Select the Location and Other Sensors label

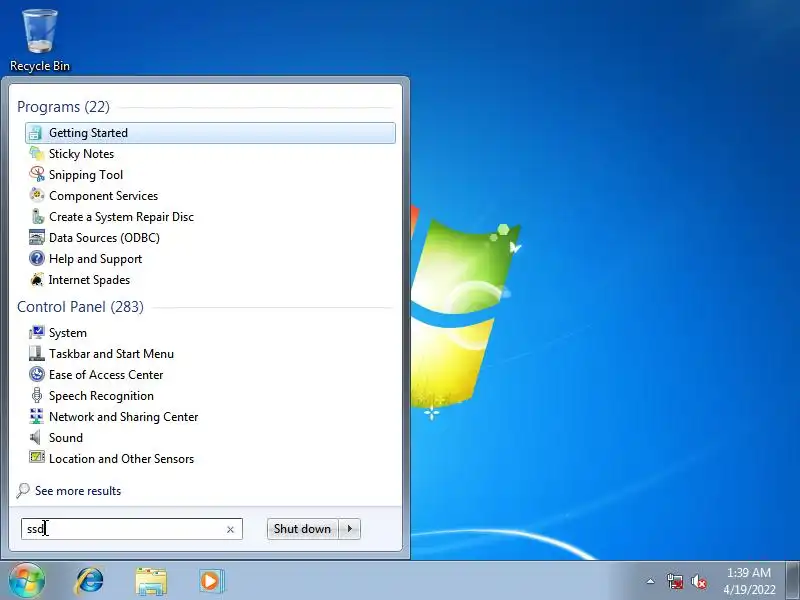pos(121,458)
